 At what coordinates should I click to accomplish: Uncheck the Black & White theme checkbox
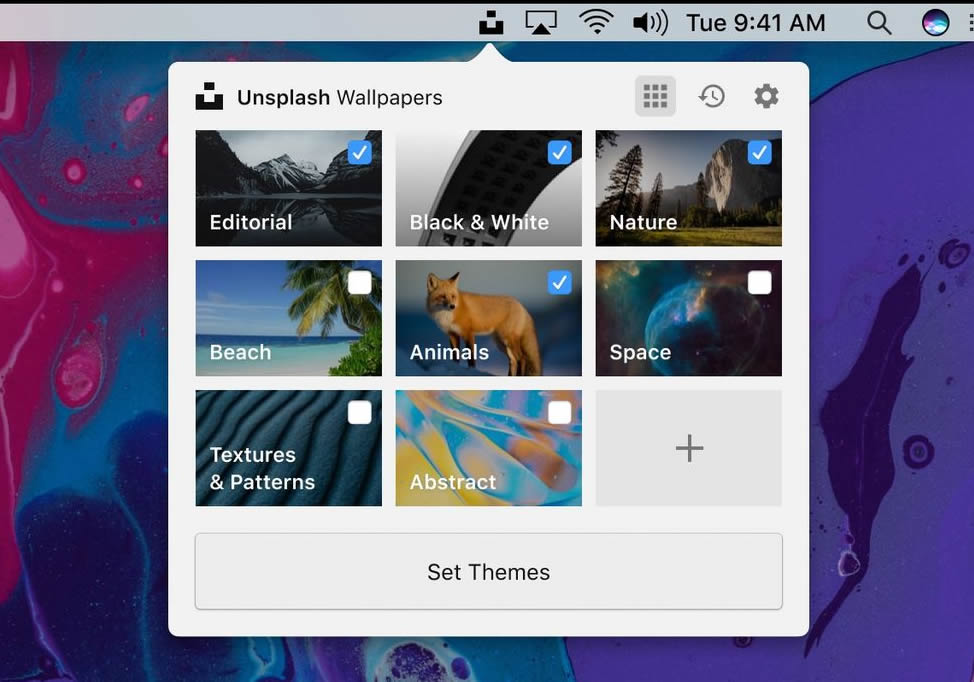560,152
